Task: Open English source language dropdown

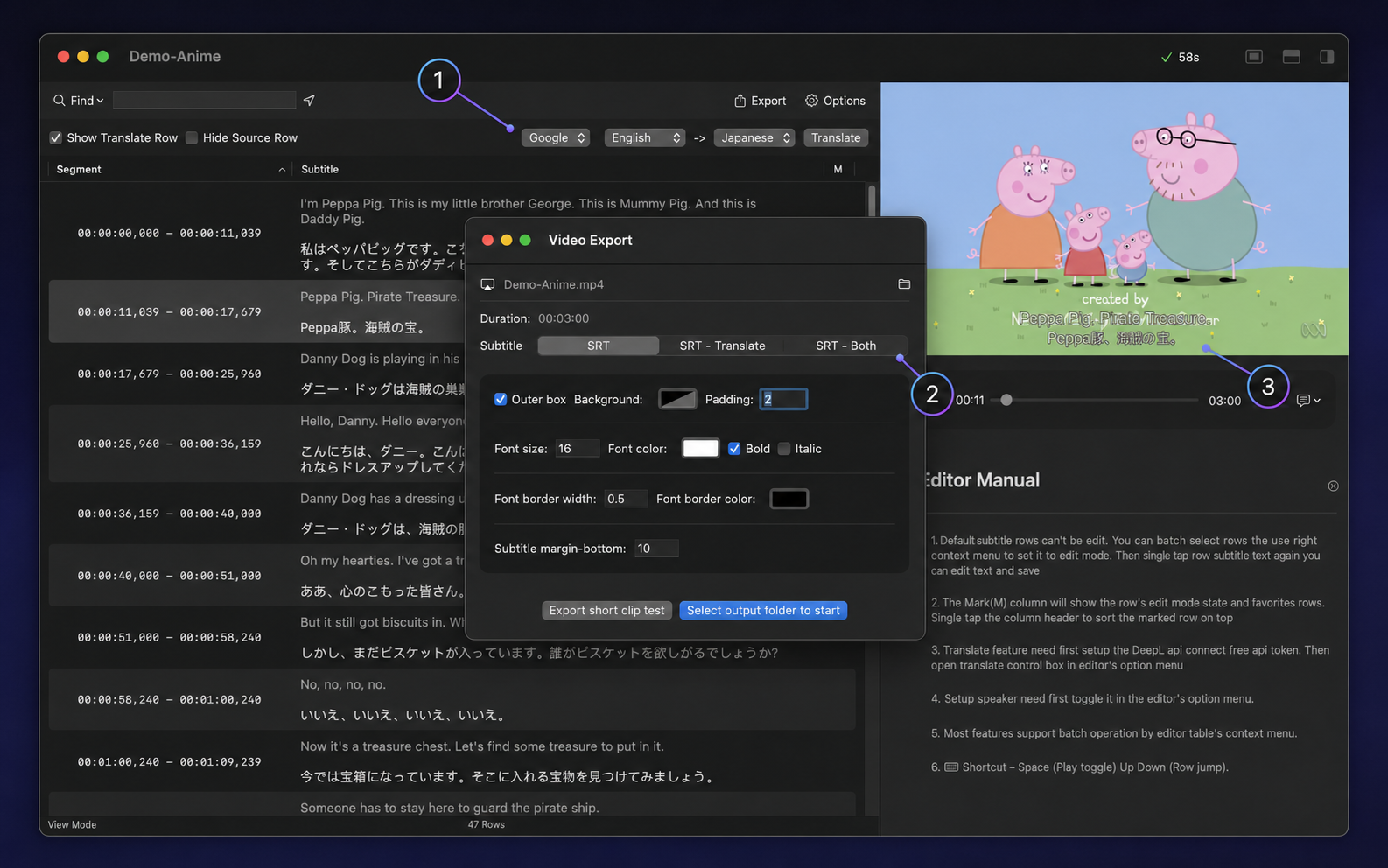Action: point(645,138)
